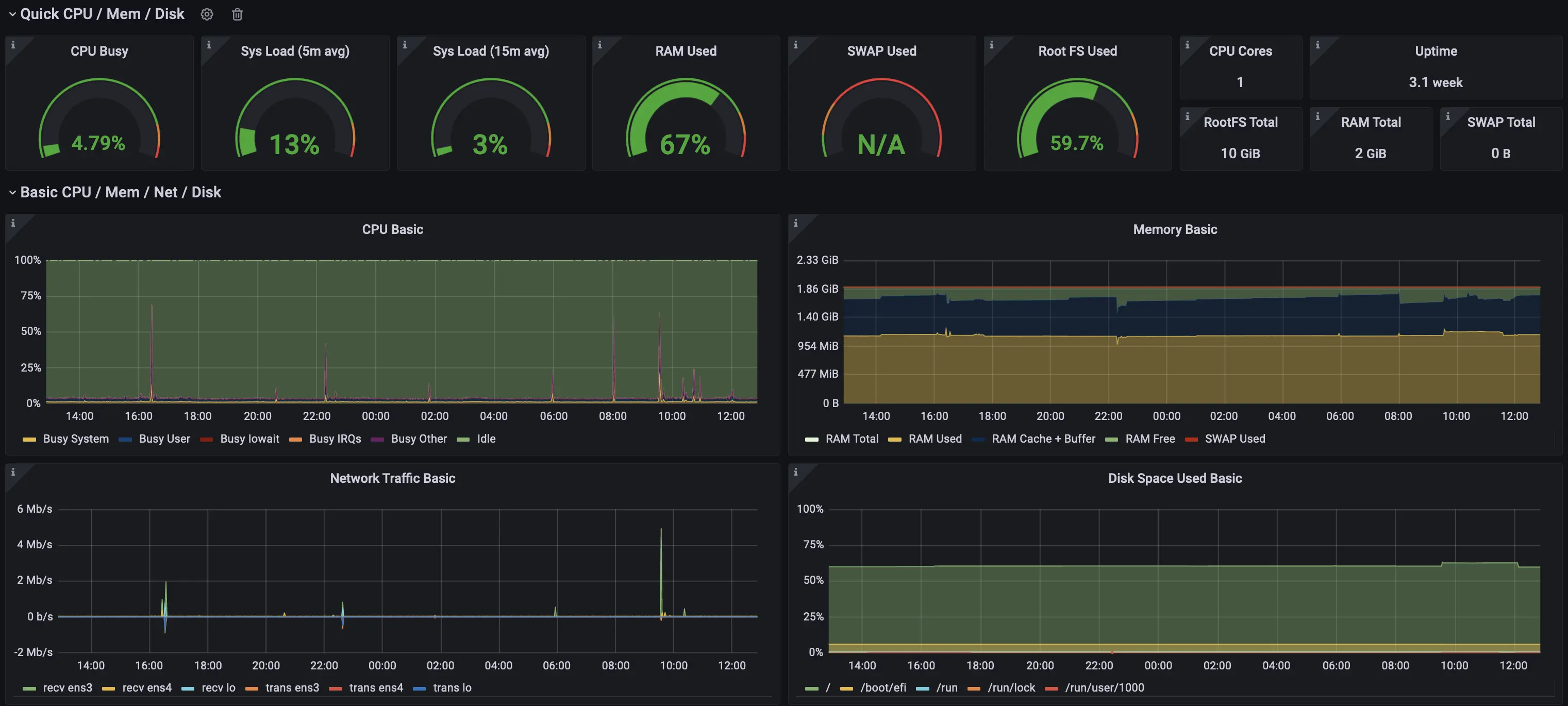Open Disk Space Used Basic title menu
This screenshot has width=1568, height=706.
point(1175,478)
